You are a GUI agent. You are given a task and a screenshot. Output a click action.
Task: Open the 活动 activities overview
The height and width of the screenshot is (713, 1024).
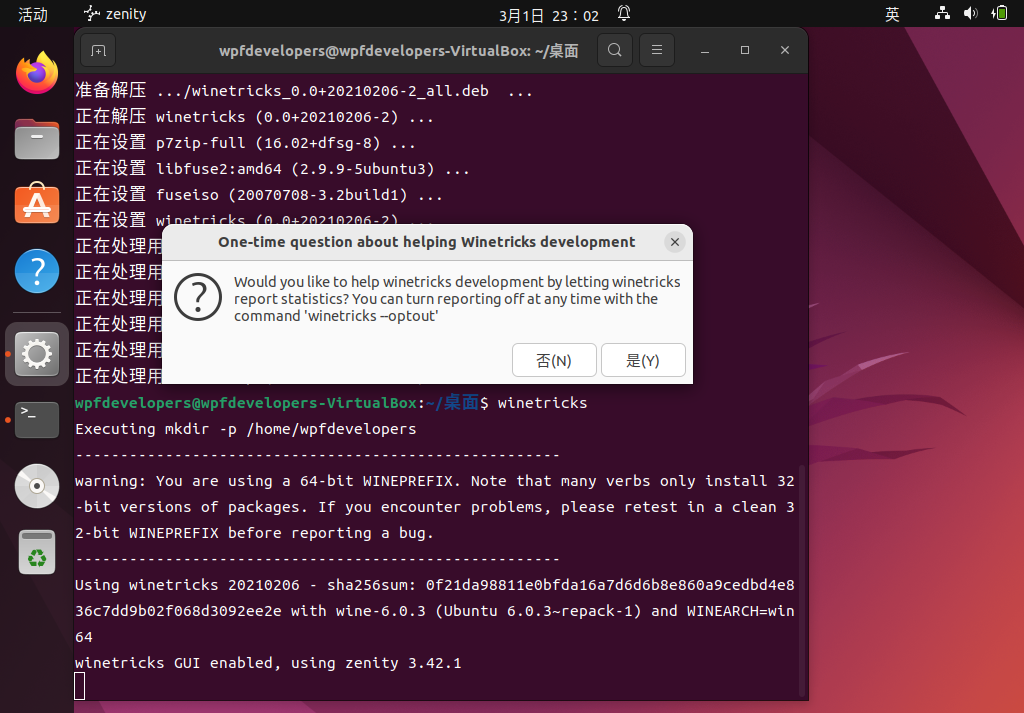tap(33, 14)
